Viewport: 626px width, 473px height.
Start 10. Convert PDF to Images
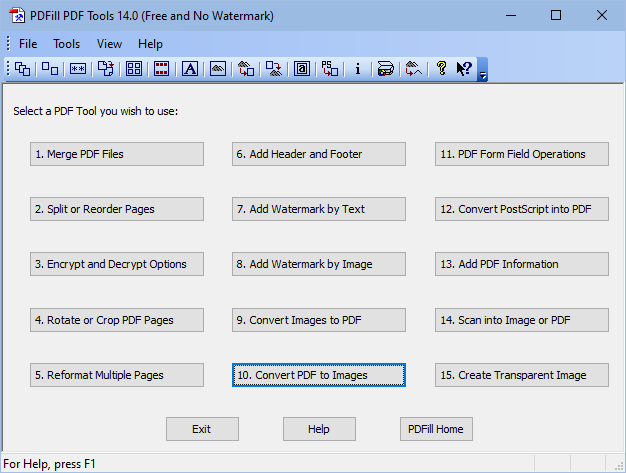[x=319, y=375]
